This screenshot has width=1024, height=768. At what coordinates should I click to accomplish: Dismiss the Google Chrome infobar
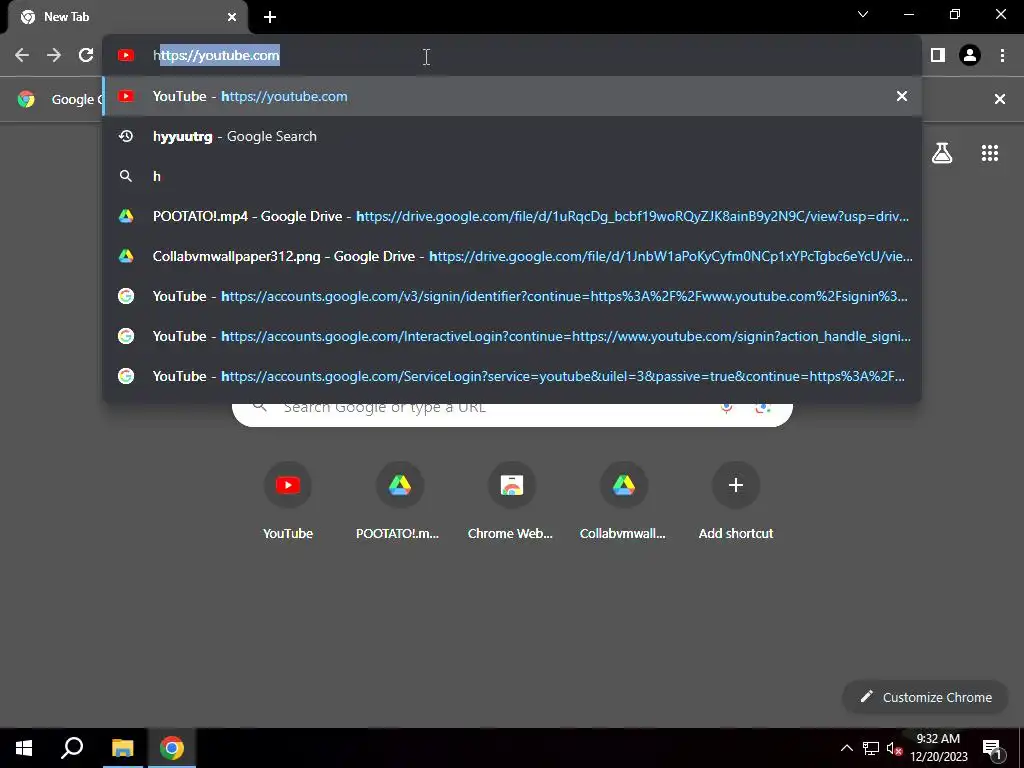[1000, 99]
